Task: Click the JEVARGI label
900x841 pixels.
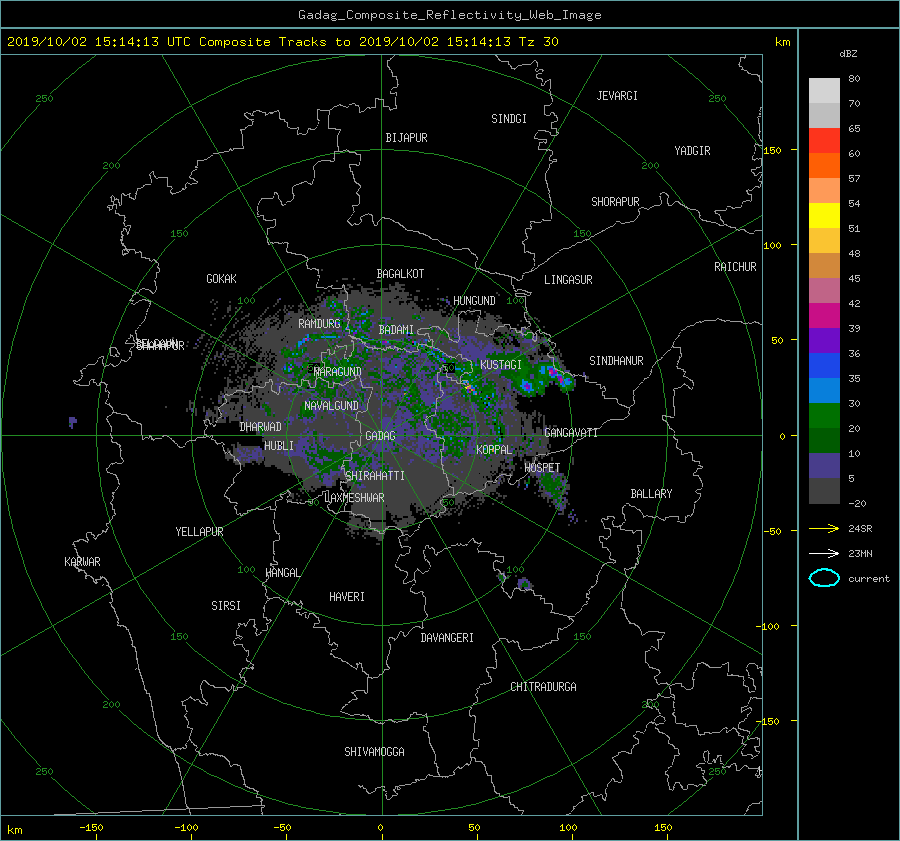Action: click(617, 96)
